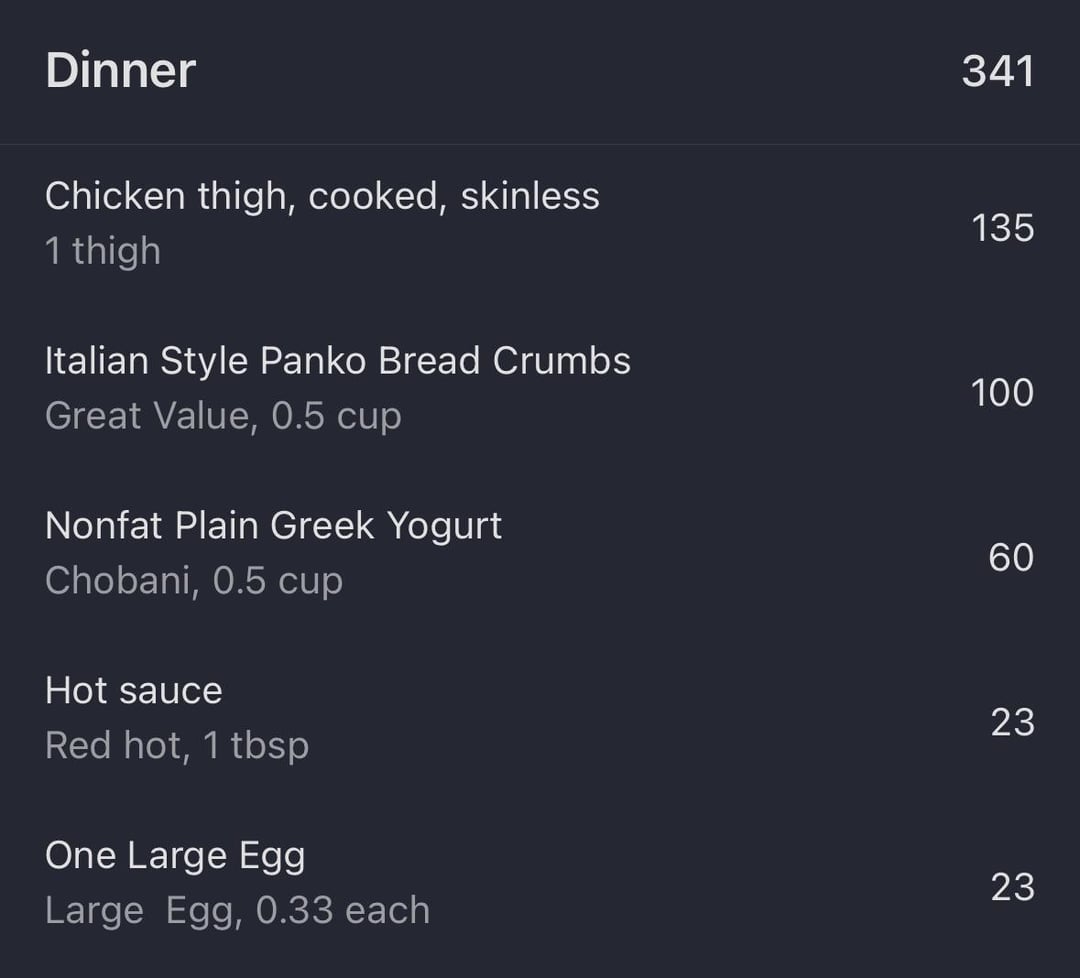Open Italian Style Panko Bread Crumbs entry
Viewport: 1080px width, 978px height.
[x=338, y=361]
